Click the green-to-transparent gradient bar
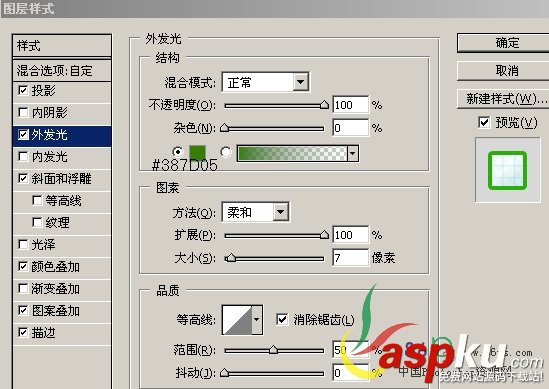The width and height of the screenshot is (549, 389). (292, 153)
